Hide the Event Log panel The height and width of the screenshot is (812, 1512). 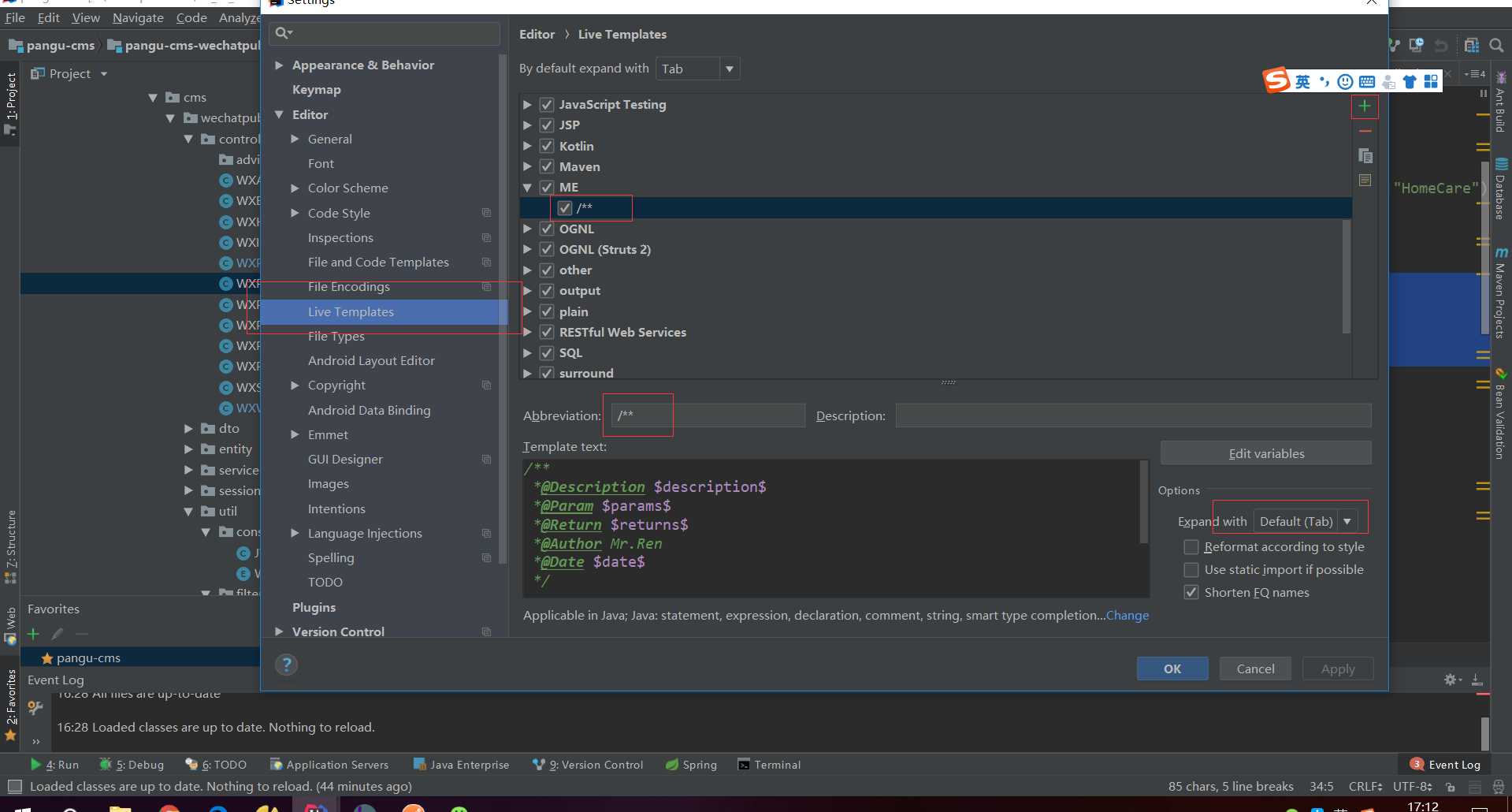(1477, 680)
